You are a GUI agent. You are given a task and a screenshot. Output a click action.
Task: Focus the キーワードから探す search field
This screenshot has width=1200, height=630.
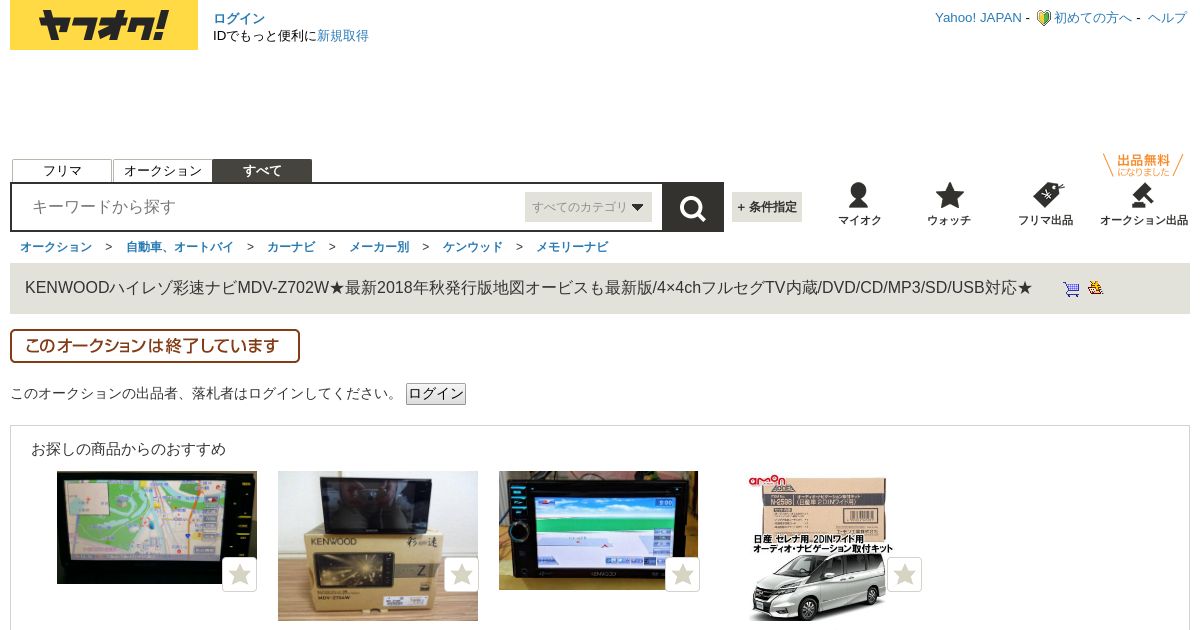pyautogui.click(x=270, y=207)
